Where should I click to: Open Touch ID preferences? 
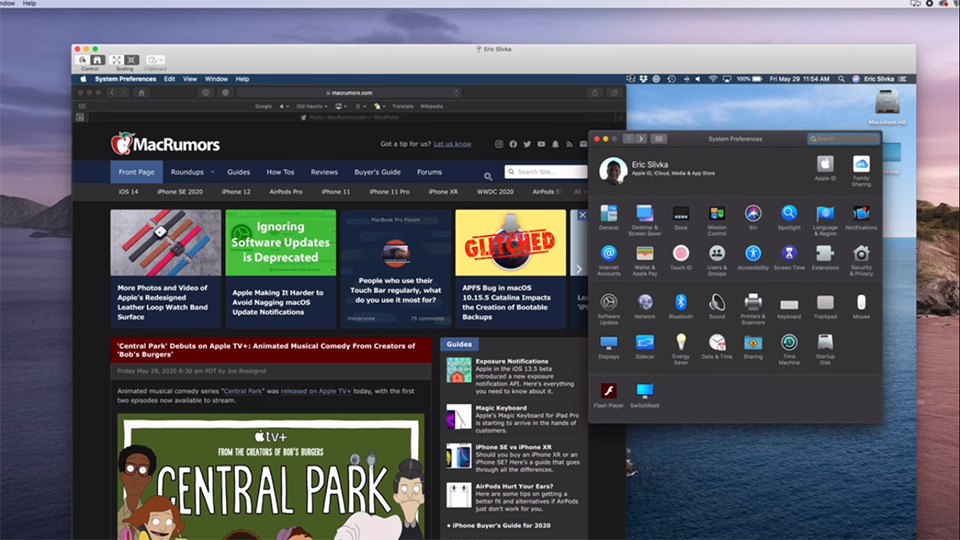click(x=681, y=257)
